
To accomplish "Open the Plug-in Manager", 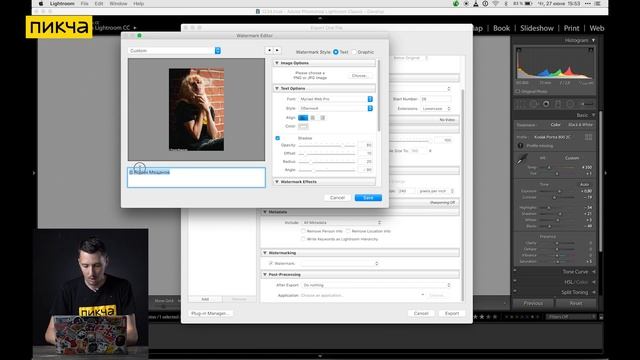I will click(x=210, y=313).
